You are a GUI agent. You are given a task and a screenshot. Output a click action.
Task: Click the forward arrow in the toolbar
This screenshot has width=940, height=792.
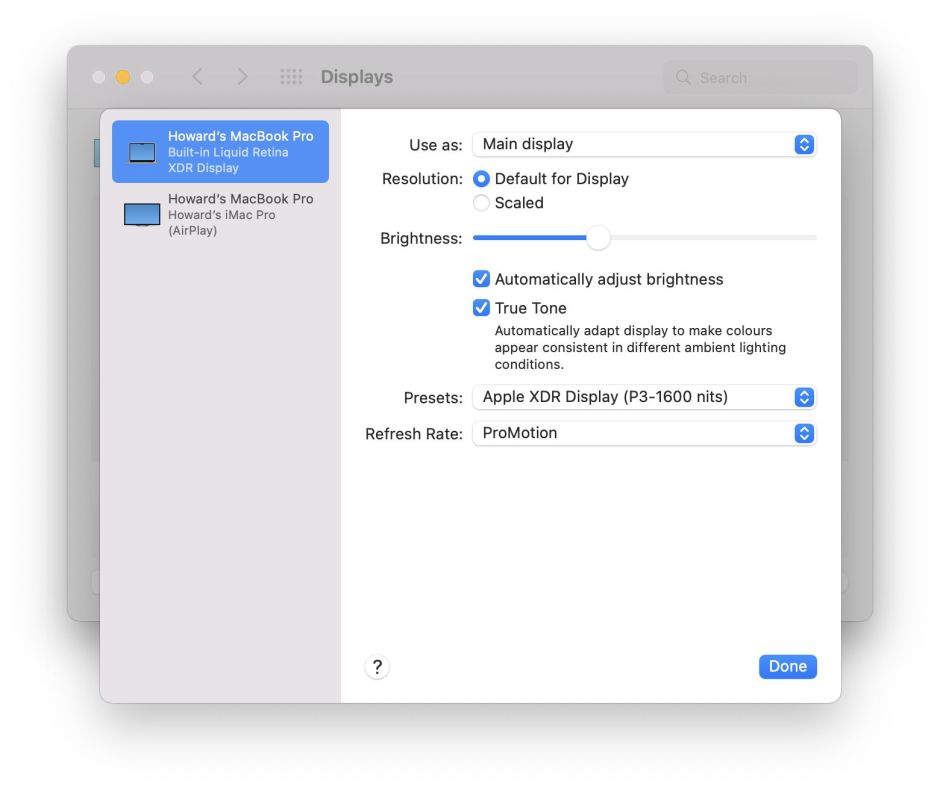pyautogui.click(x=242, y=77)
